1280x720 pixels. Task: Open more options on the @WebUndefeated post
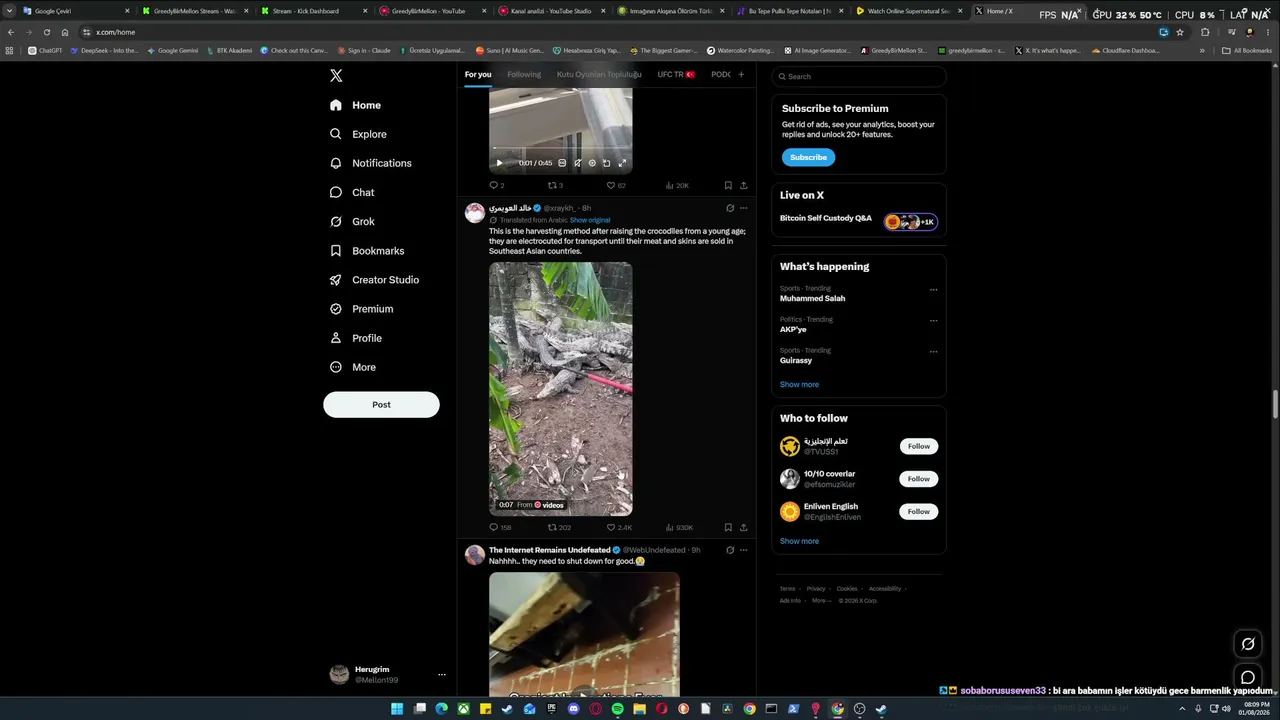click(x=743, y=550)
